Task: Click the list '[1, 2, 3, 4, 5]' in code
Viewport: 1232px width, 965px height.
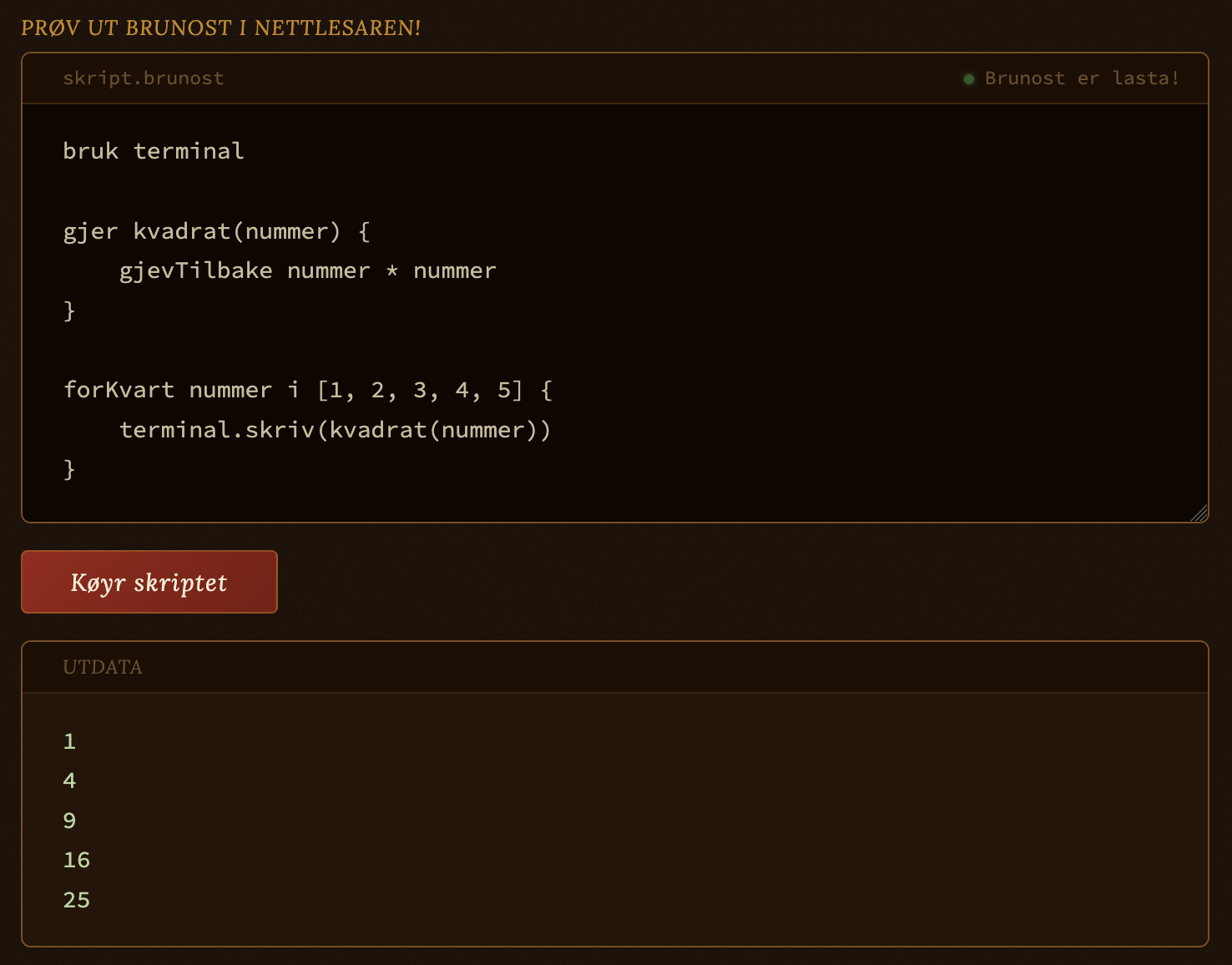Action: (420, 391)
